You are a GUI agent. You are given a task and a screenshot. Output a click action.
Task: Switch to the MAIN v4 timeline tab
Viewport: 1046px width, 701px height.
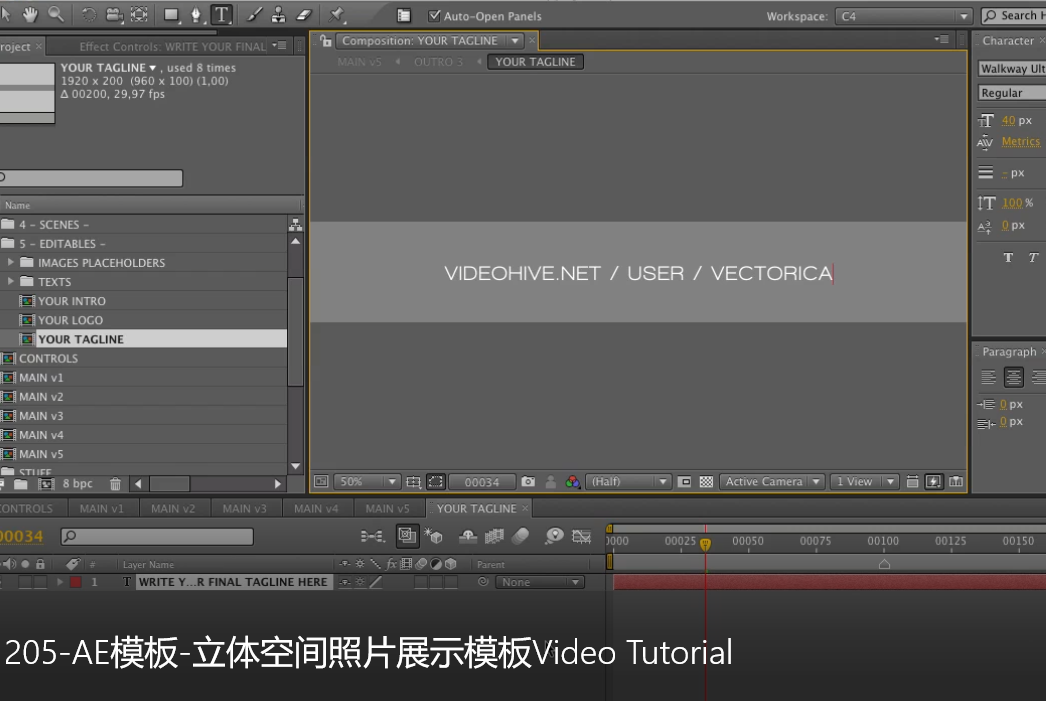(x=316, y=508)
